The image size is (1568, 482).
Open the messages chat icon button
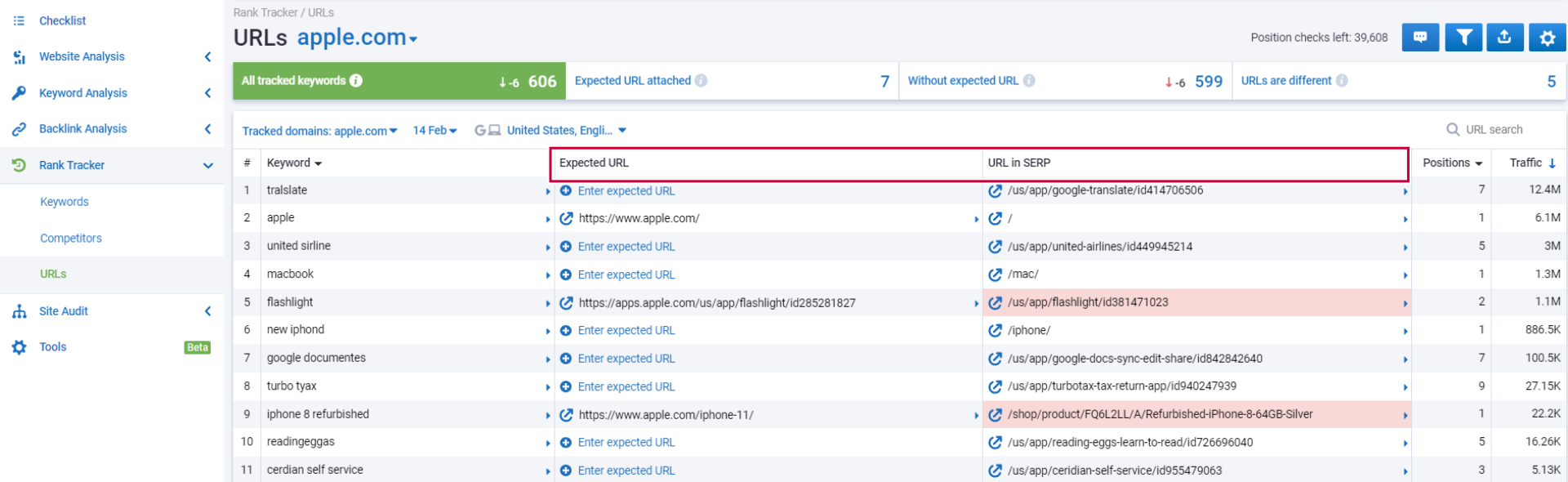tap(1420, 38)
